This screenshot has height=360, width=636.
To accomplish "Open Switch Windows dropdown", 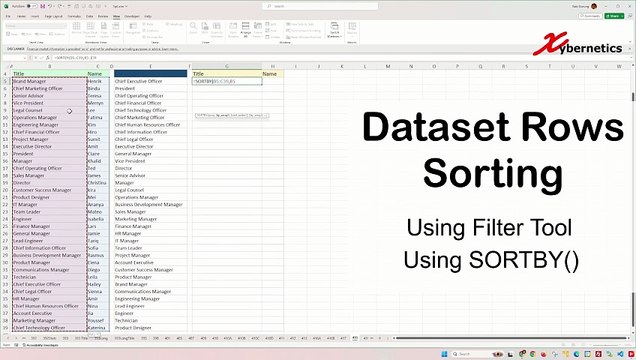I will 335,30.
